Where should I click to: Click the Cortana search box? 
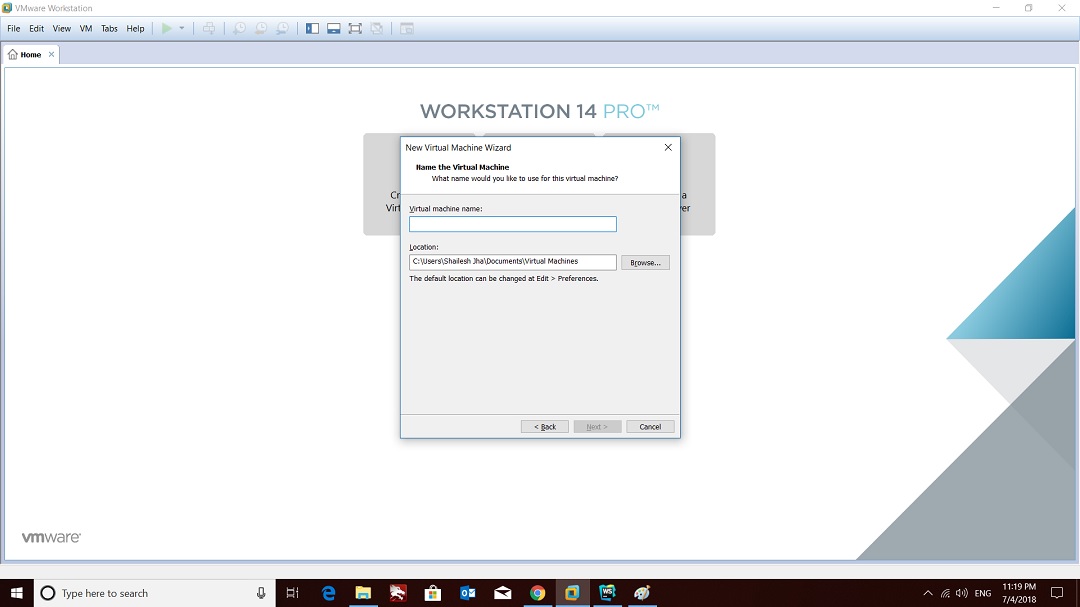click(154, 593)
